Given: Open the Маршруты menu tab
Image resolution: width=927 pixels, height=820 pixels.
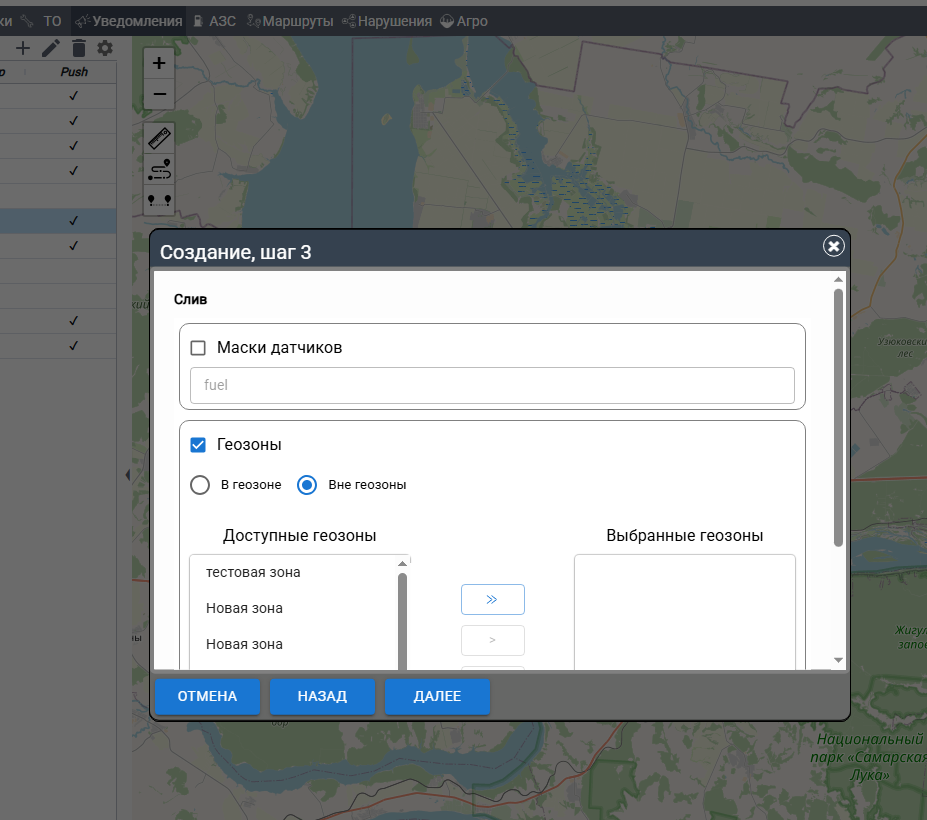Looking at the screenshot, I should tap(290, 21).
